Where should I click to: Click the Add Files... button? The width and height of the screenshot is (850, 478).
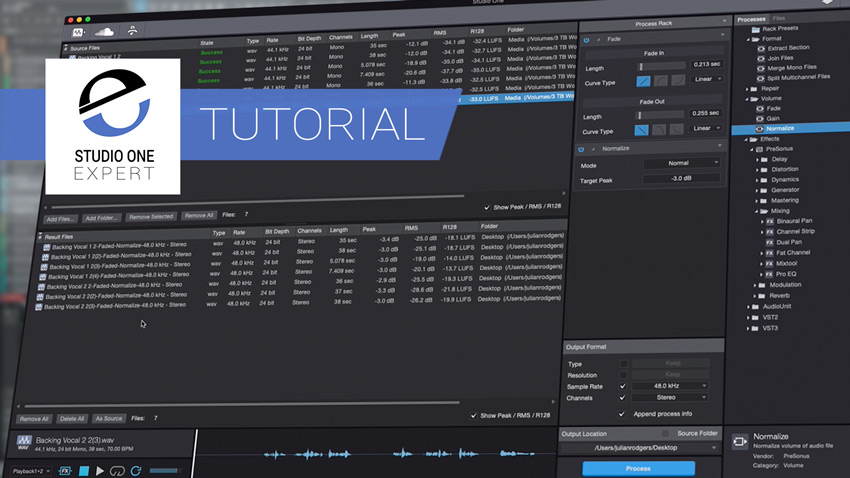click(x=61, y=219)
